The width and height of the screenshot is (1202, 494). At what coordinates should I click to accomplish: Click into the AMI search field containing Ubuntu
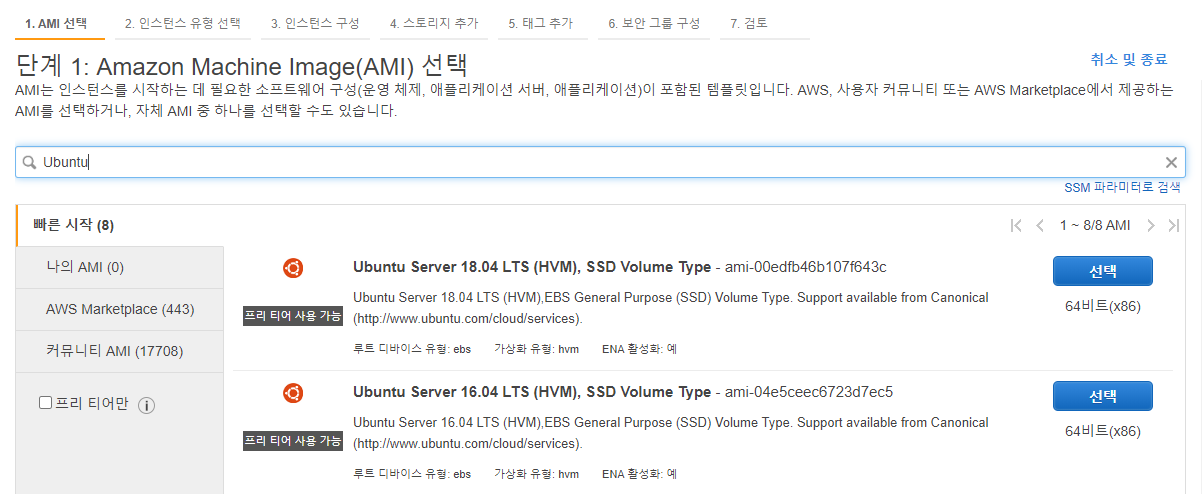[x=600, y=162]
